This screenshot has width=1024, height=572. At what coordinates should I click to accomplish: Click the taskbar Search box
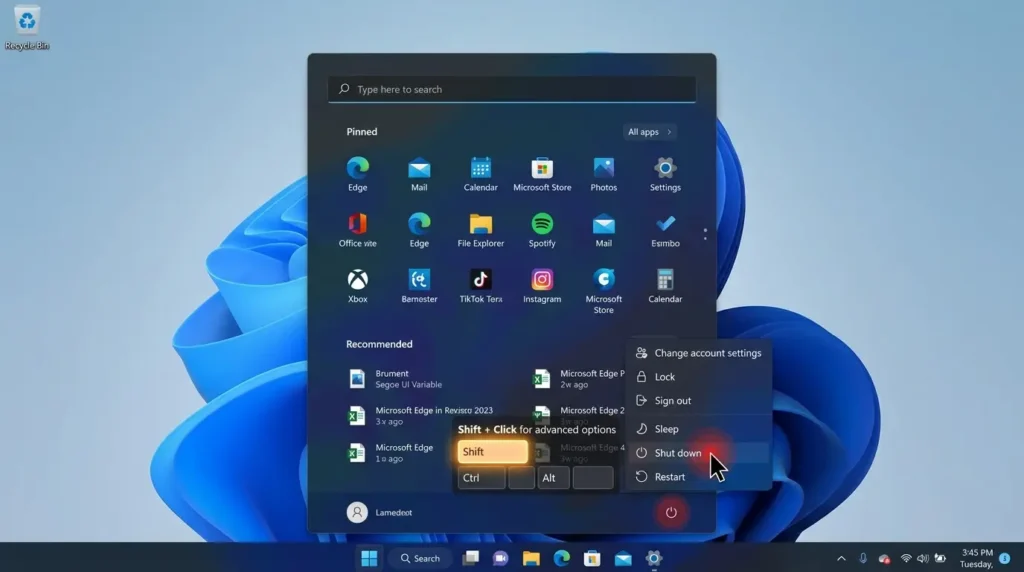pyautogui.click(x=420, y=558)
